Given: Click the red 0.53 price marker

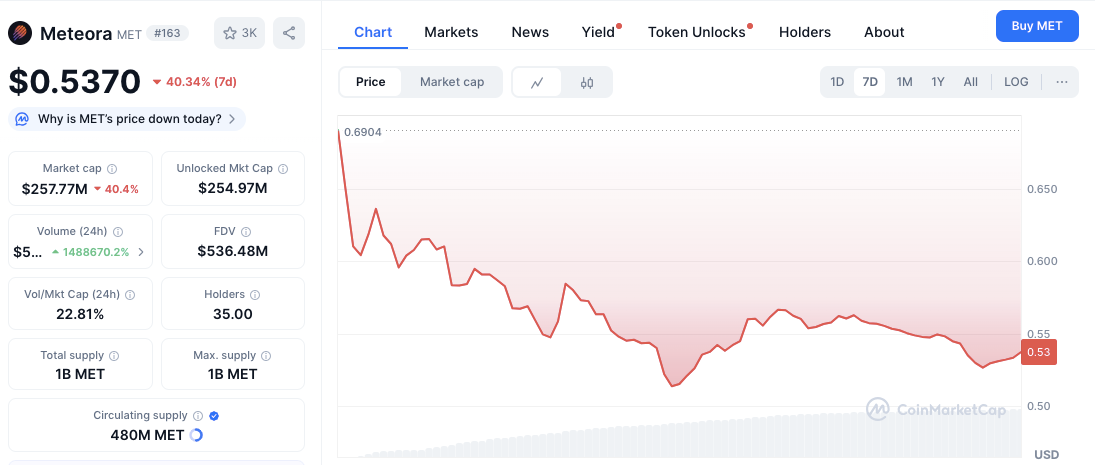Looking at the screenshot, I should point(1038,352).
